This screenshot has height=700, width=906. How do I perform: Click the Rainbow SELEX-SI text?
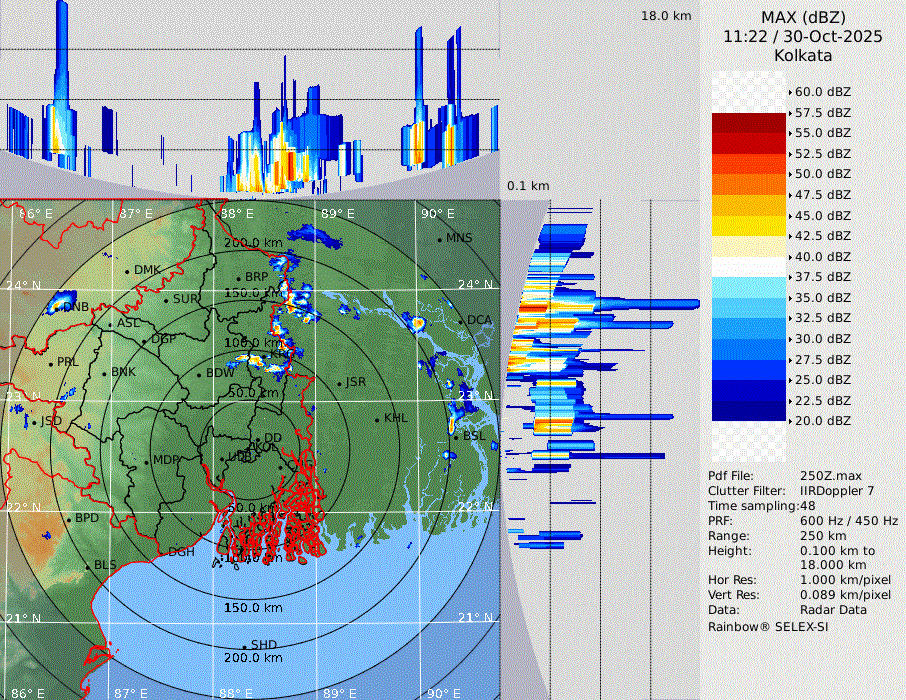tap(768, 626)
